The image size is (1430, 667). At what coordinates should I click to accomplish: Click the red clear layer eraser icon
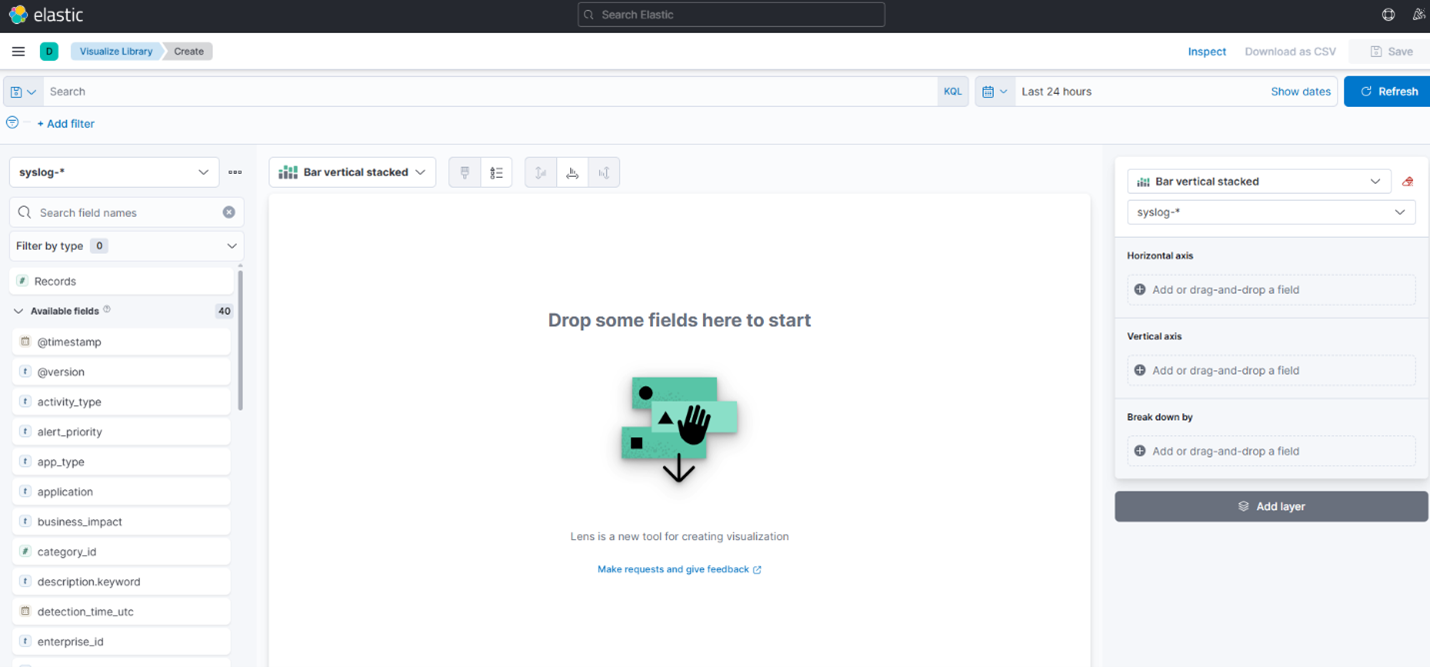point(1408,181)
